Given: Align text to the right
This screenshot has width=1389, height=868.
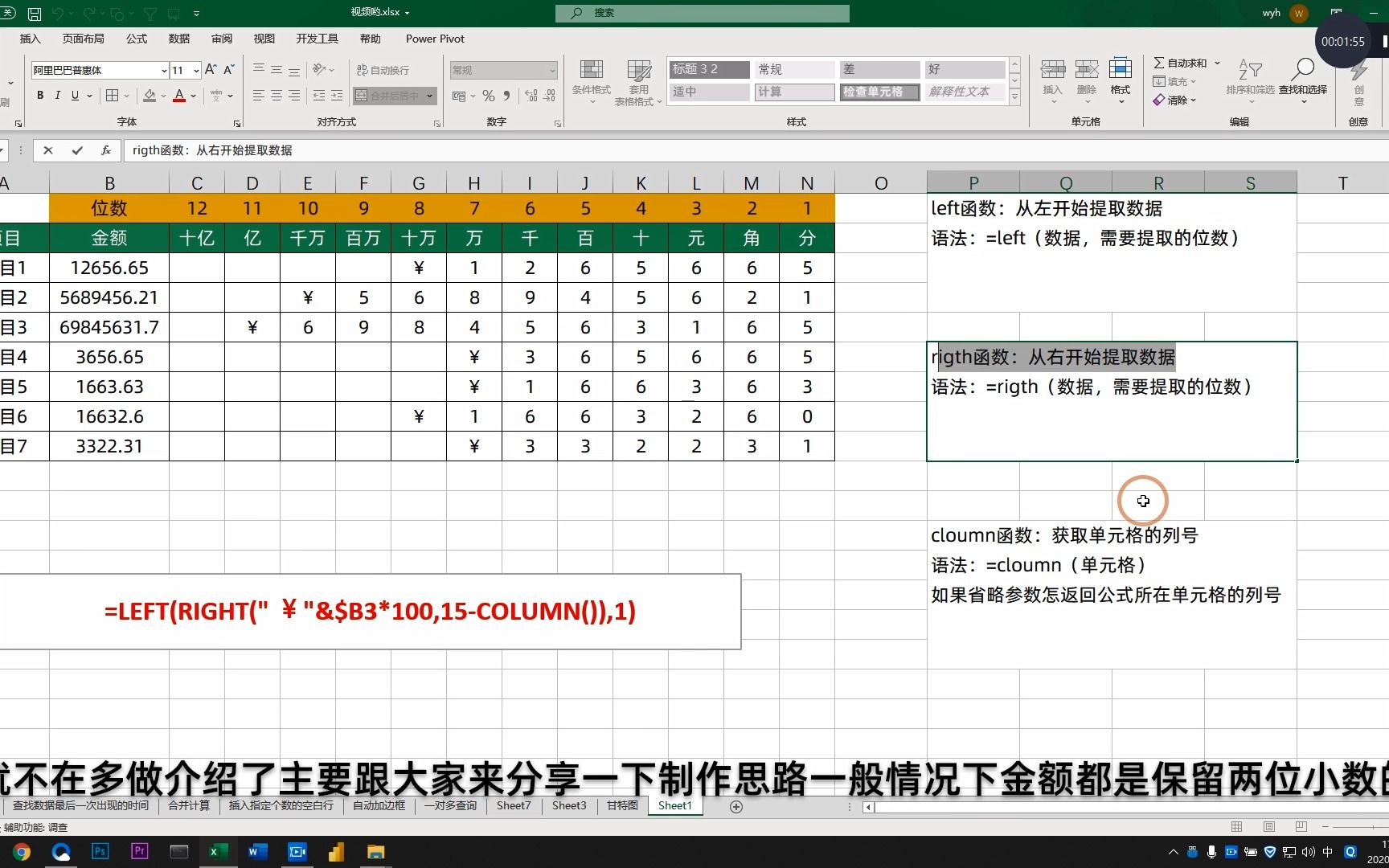Looking at the screenshot, I should point(294,96).
